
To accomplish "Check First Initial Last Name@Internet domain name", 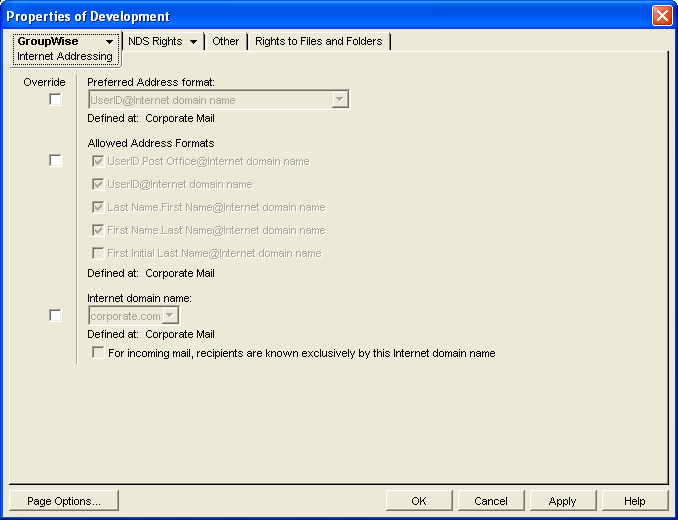I will click(x=98, y=253).
